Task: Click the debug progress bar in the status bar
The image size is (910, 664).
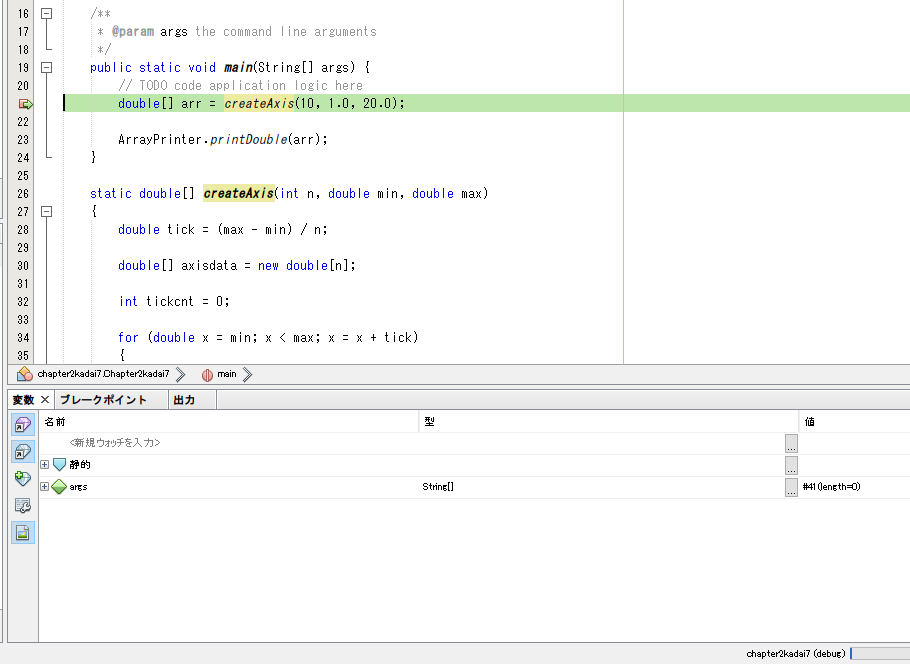Action: tap(880, 654)
